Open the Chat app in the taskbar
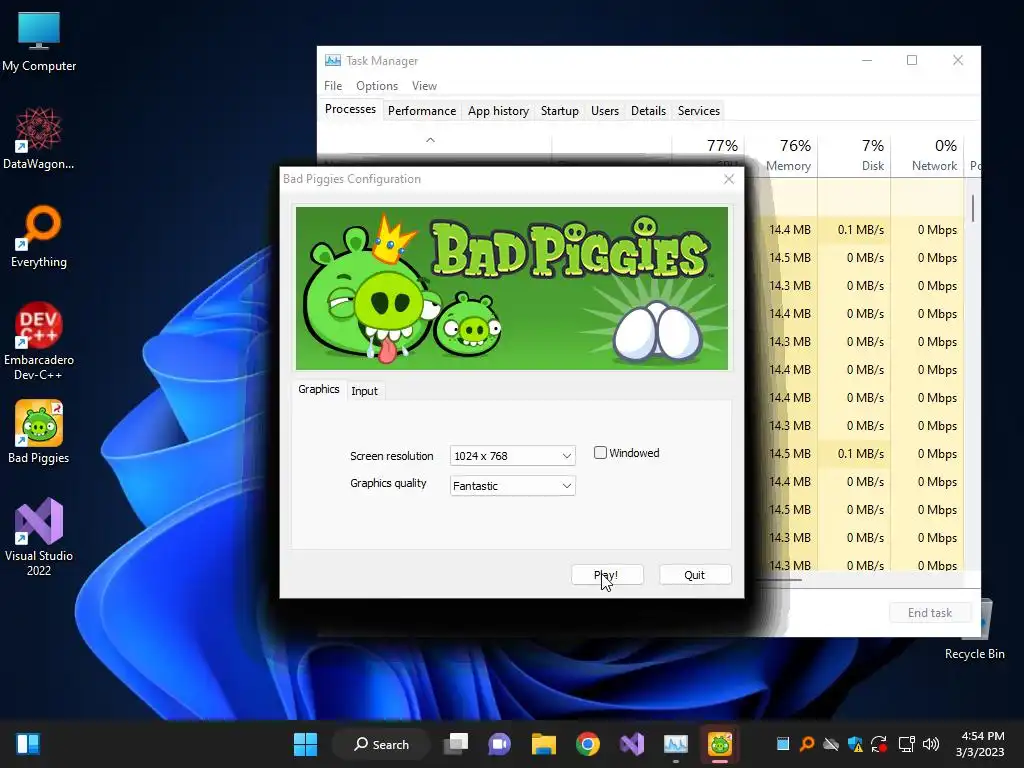This screenshot has height=768, width=1024. click(x=500, y=744)
